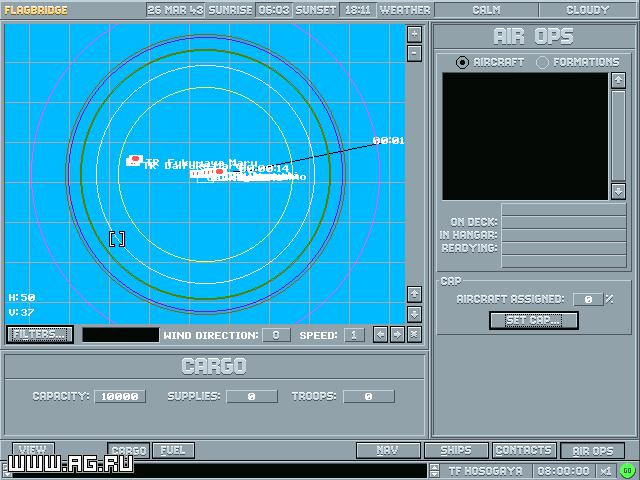Click the sunrise time 06:03
The height and width of the screenshot is (480, 640).
click(273, 10)
